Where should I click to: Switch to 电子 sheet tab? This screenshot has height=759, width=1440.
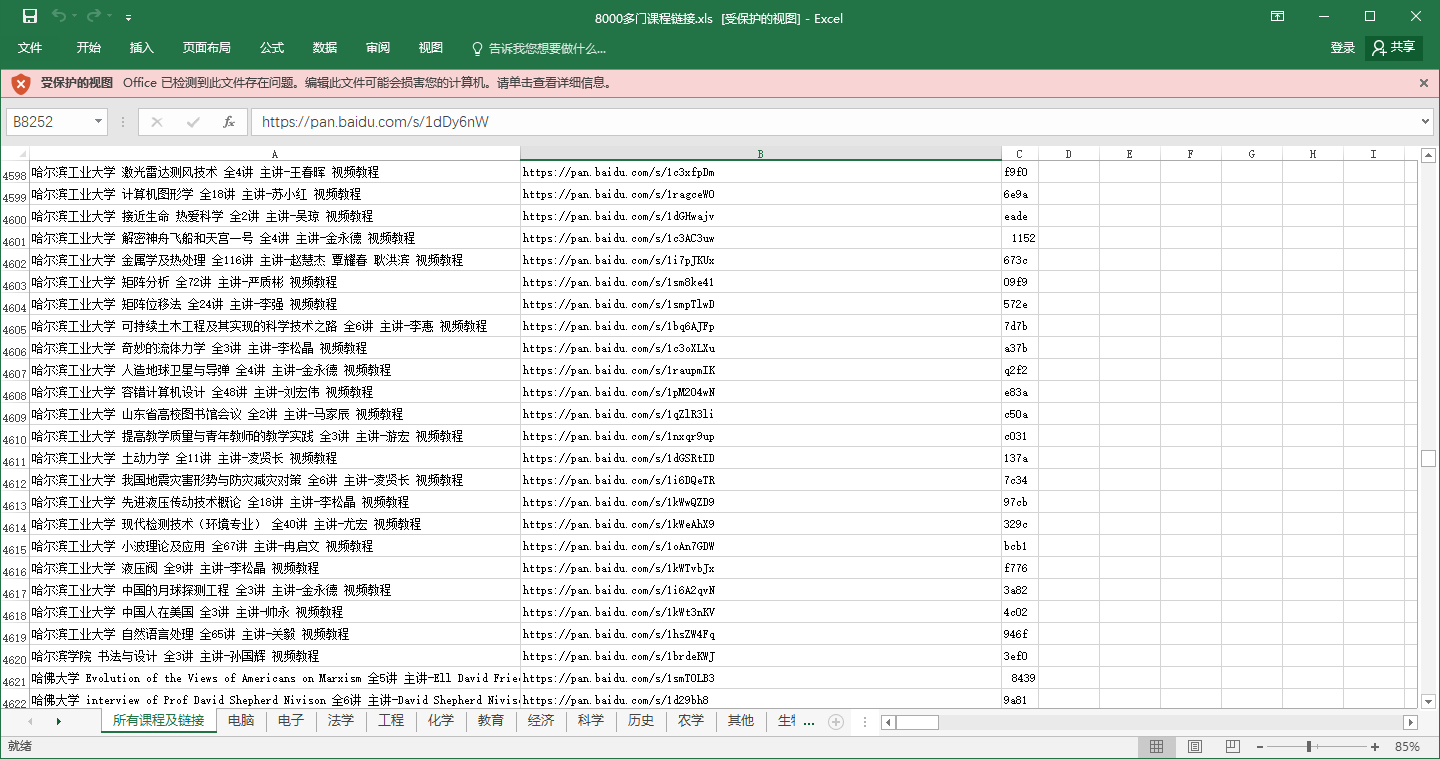pos(291,721)
